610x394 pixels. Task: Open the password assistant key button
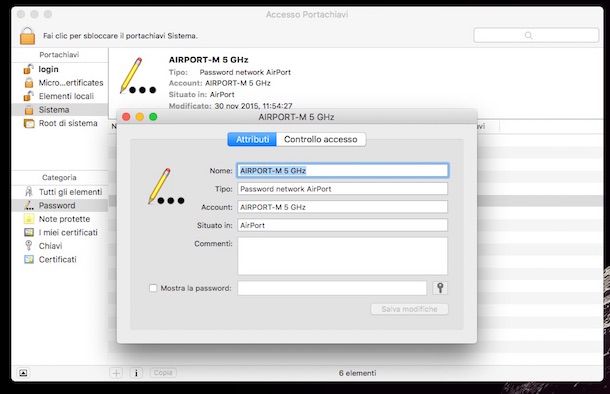[x=440, y=288]
